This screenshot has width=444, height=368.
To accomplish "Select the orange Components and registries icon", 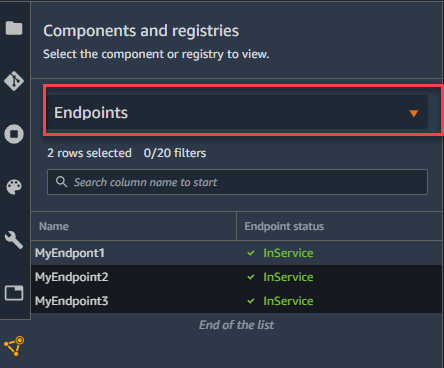I will click(14, 346).
